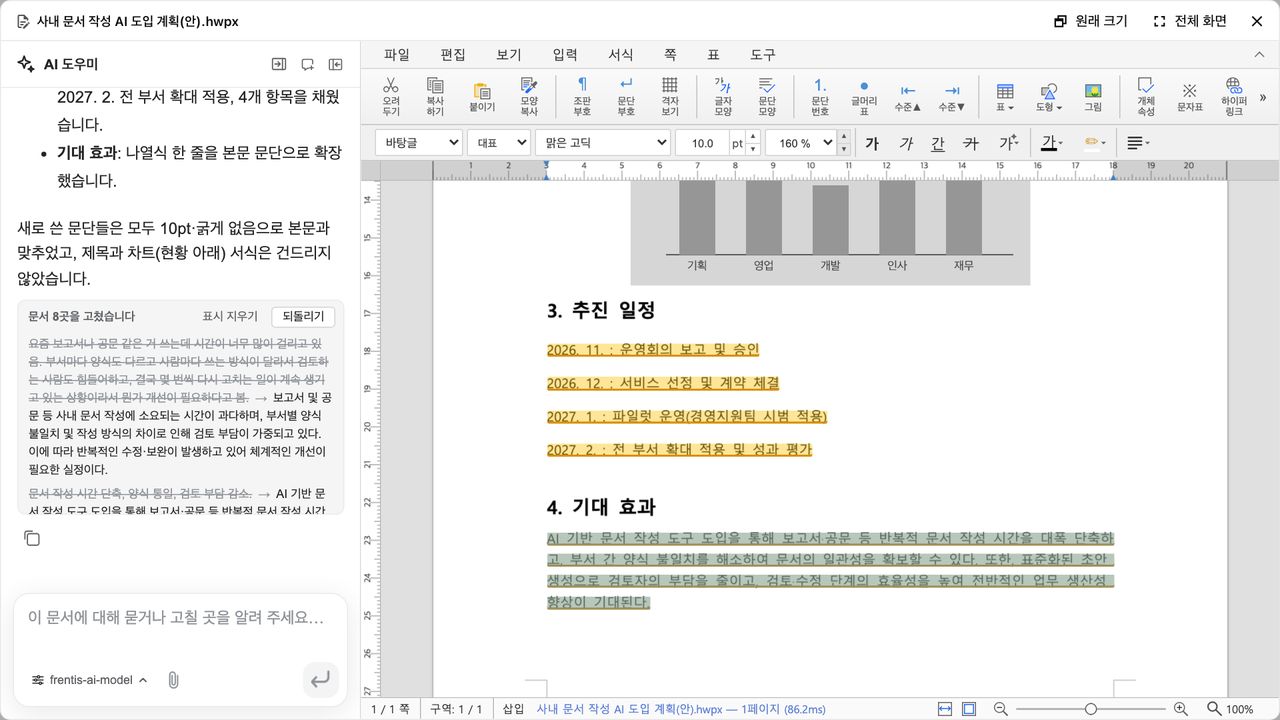Image resolution: width=1280 pixels, height=720 pixels.
Task: Toggle 문단 부호 paragraph marks display
Action: [626, 96]
